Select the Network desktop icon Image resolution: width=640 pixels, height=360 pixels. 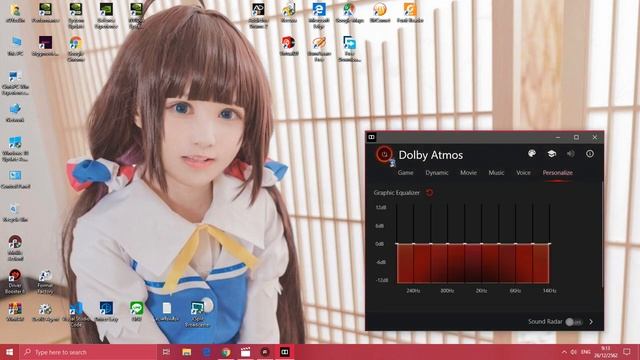point(15,113)
